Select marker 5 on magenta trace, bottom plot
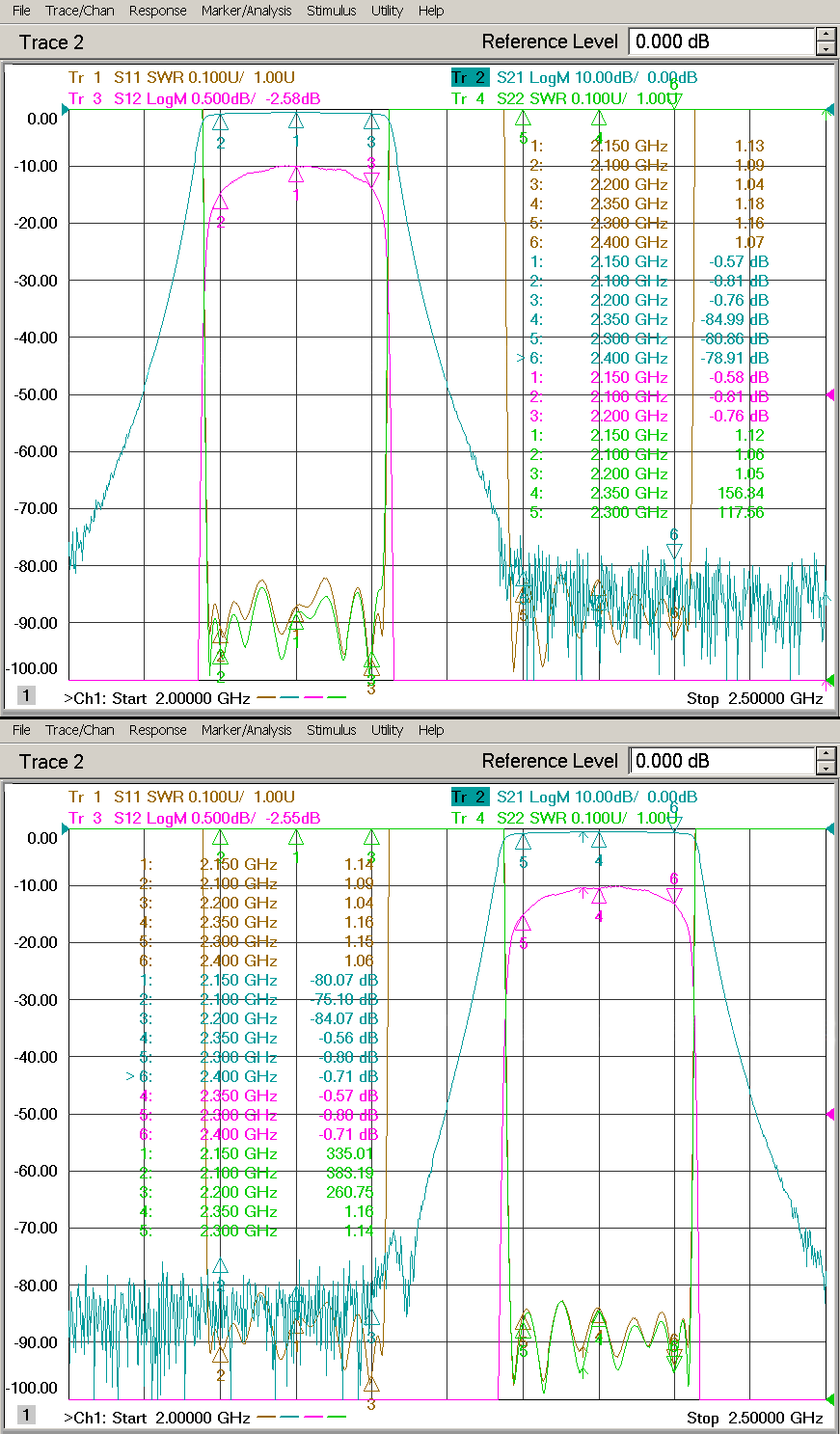This screenshot has height=1434, width=840. point(524,924)
